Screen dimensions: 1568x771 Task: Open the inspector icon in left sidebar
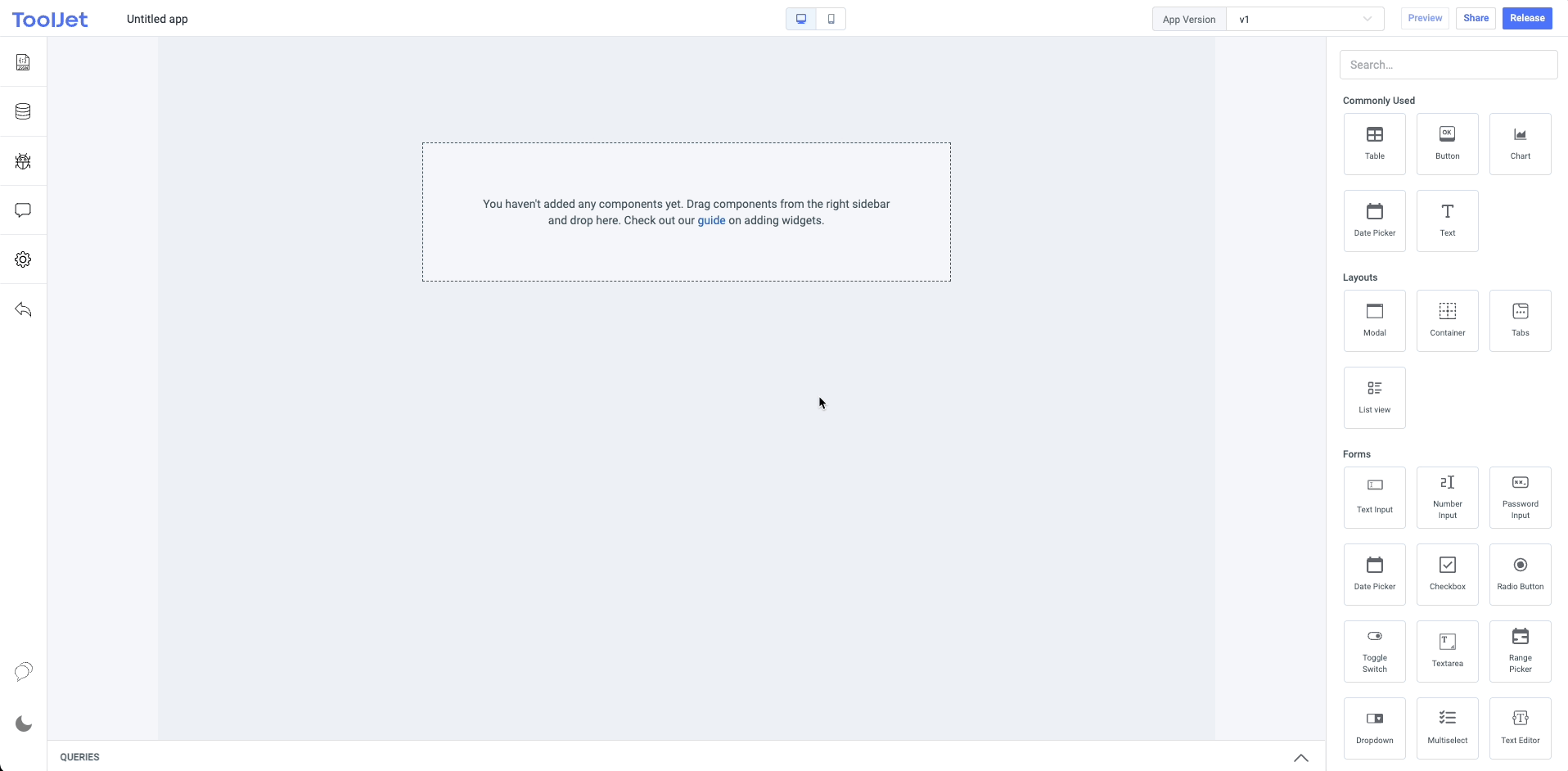tap(23, 62)
